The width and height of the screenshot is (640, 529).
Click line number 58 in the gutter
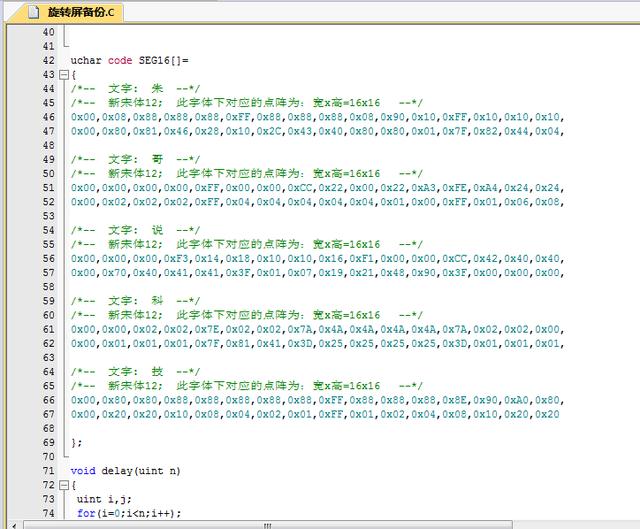point(49,287)
